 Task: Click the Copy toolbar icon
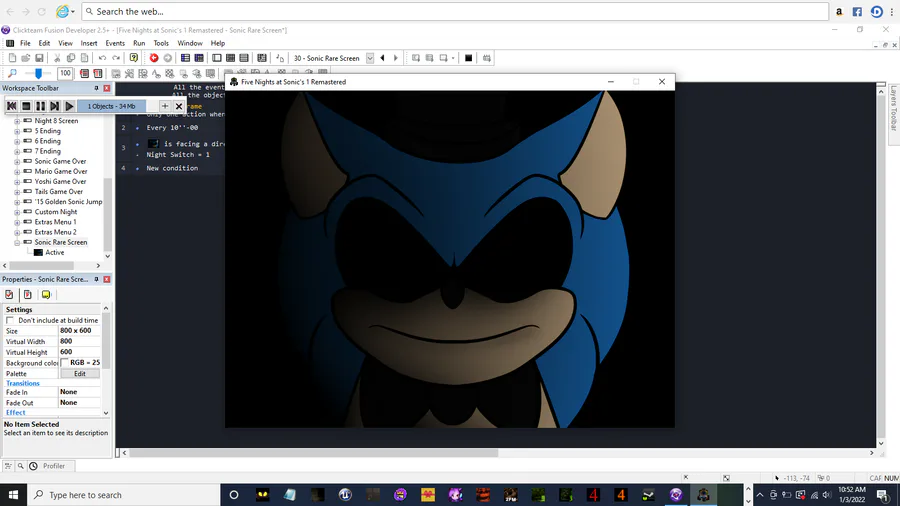[71, 58]
